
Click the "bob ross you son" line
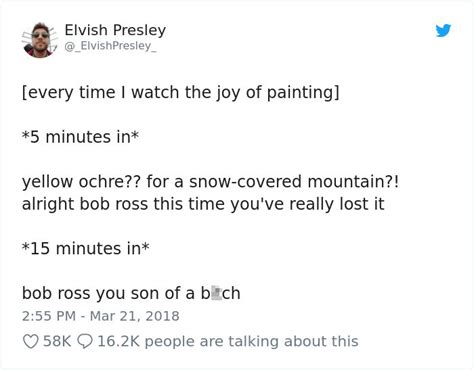coord(131,293)
